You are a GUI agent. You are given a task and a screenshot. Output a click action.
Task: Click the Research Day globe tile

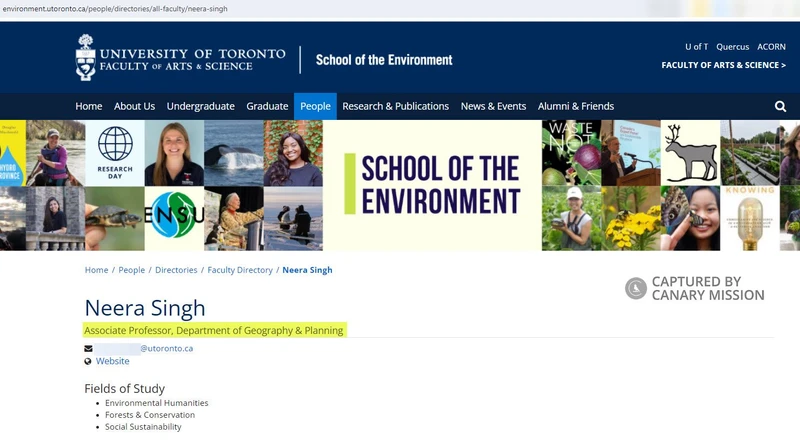click(x=115, y=153)
